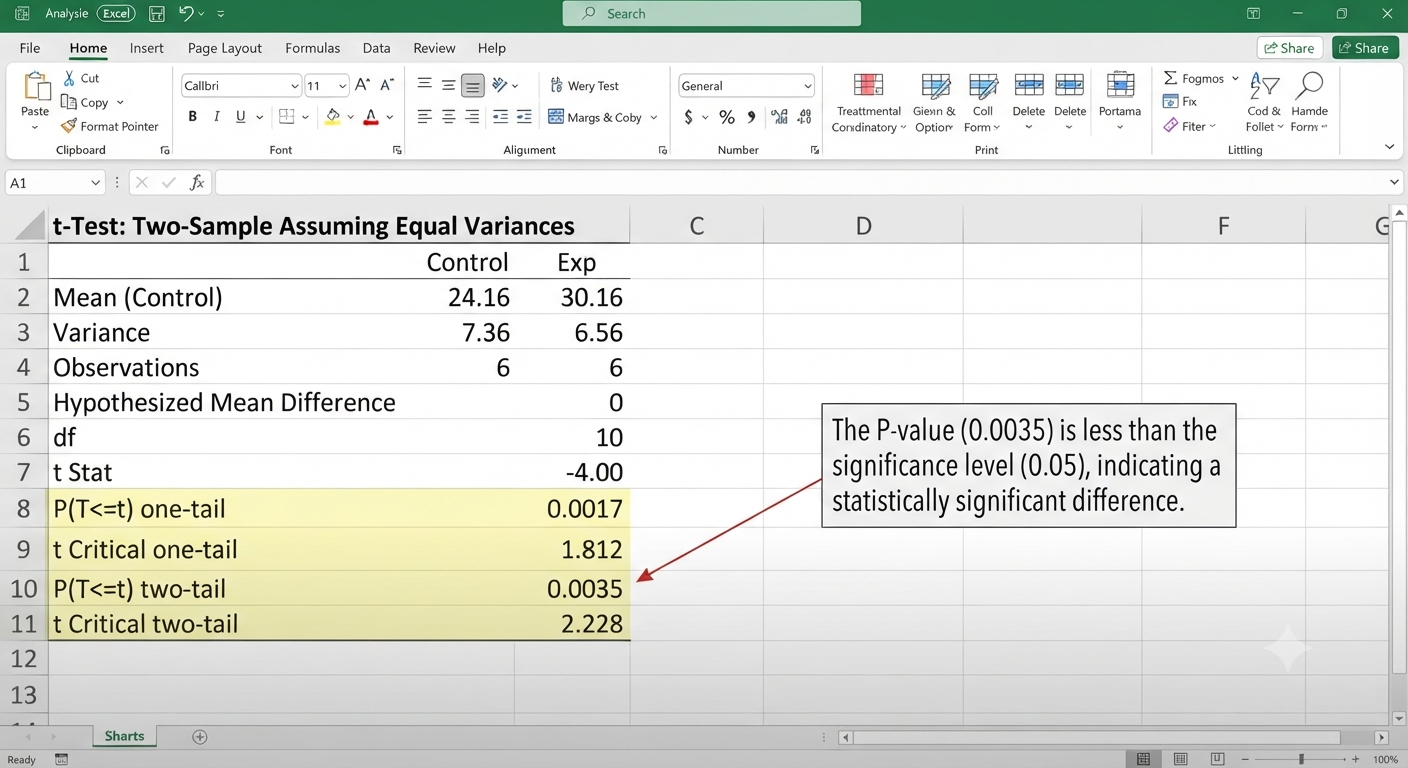Image resolution: width=1408 pixels, height=768 pixels.
Task: Click the Cod & Follet sort button
Action: [1263, 101]
